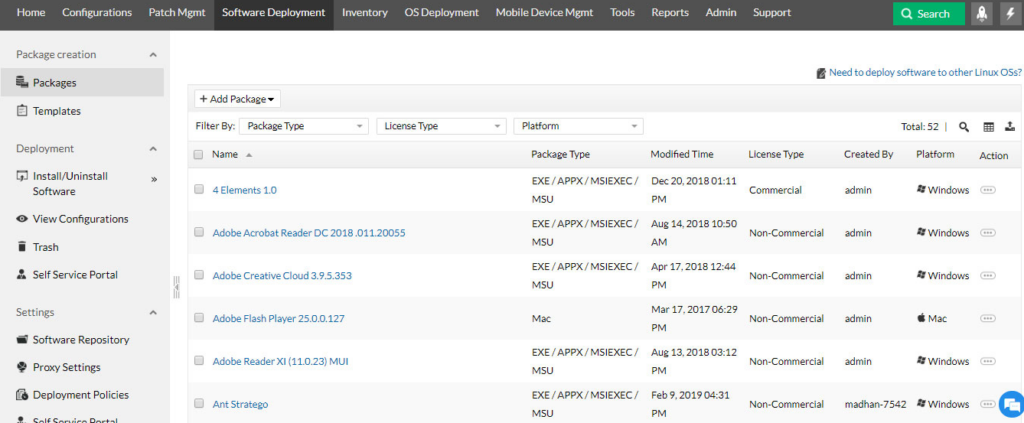1024x423 pixels.
Task: Open the Adobe Creative Cloud 3.9.5.353 link
Action: (x=282, y=275)
